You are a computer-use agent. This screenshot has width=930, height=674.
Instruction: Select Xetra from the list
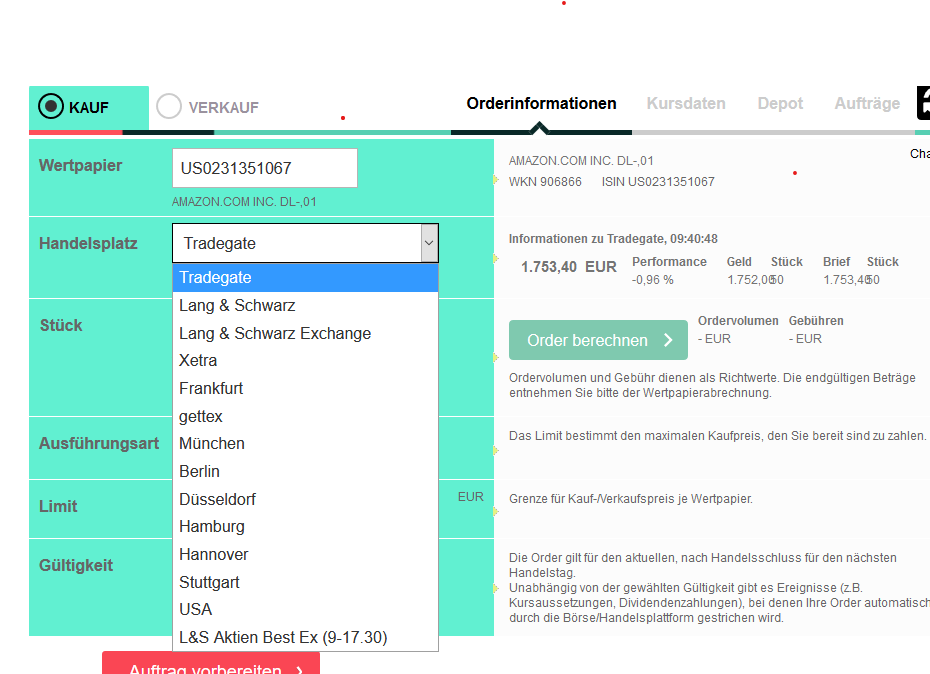pos(305,361)
